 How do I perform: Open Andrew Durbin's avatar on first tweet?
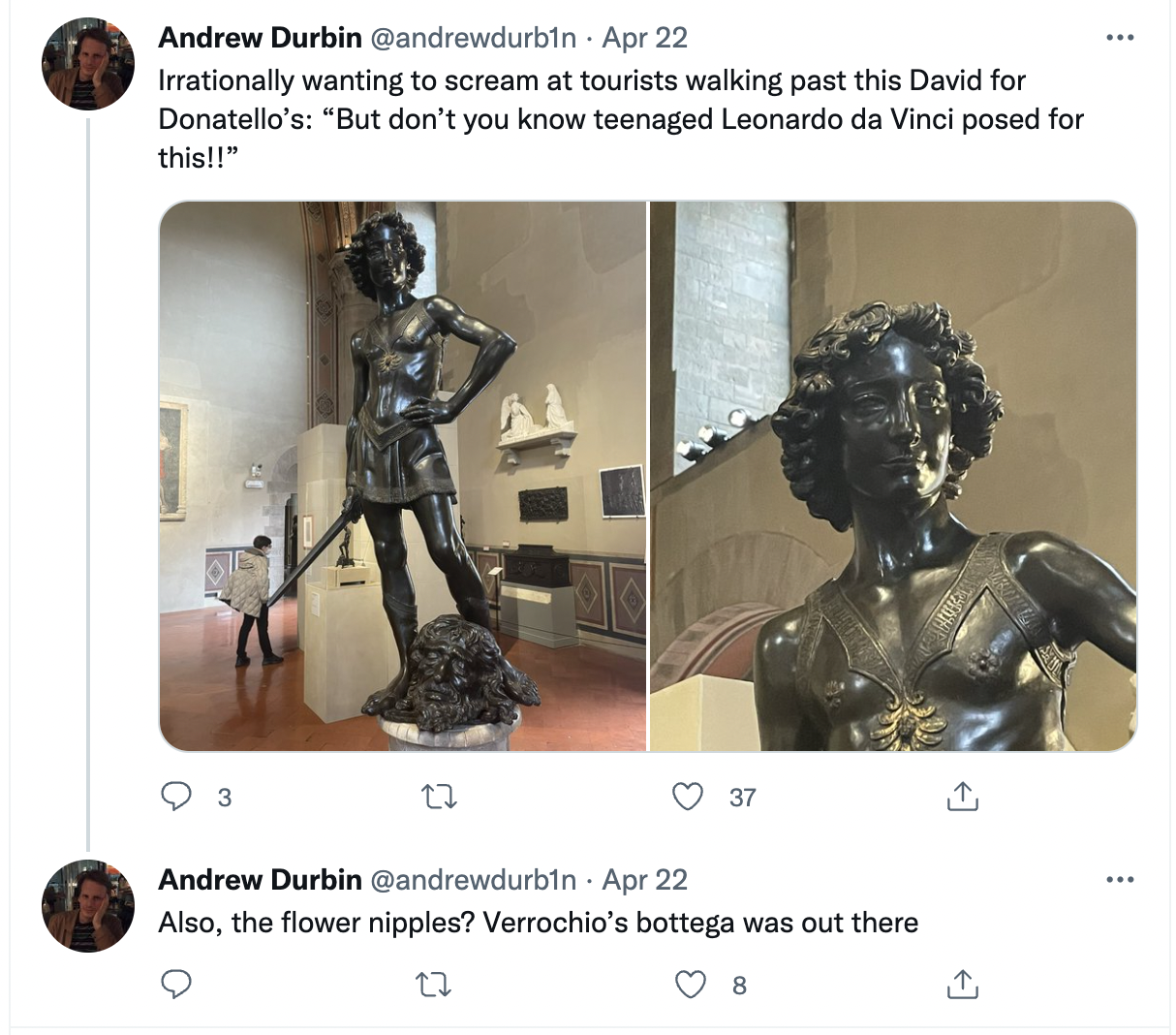click(x=88, y=63)
